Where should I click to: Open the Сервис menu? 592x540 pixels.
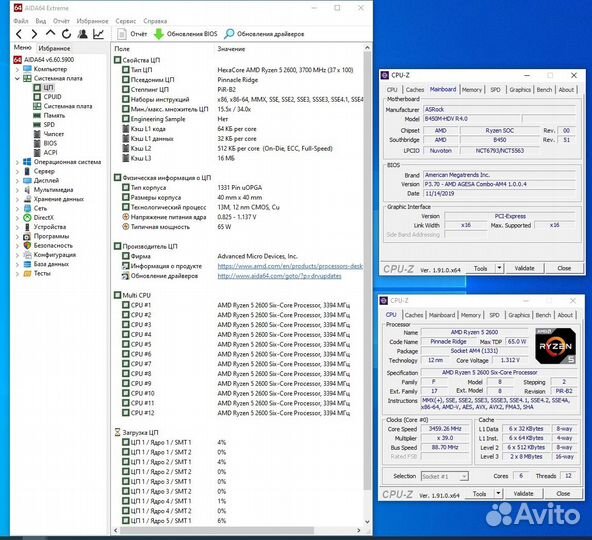[x=126, y=21]
